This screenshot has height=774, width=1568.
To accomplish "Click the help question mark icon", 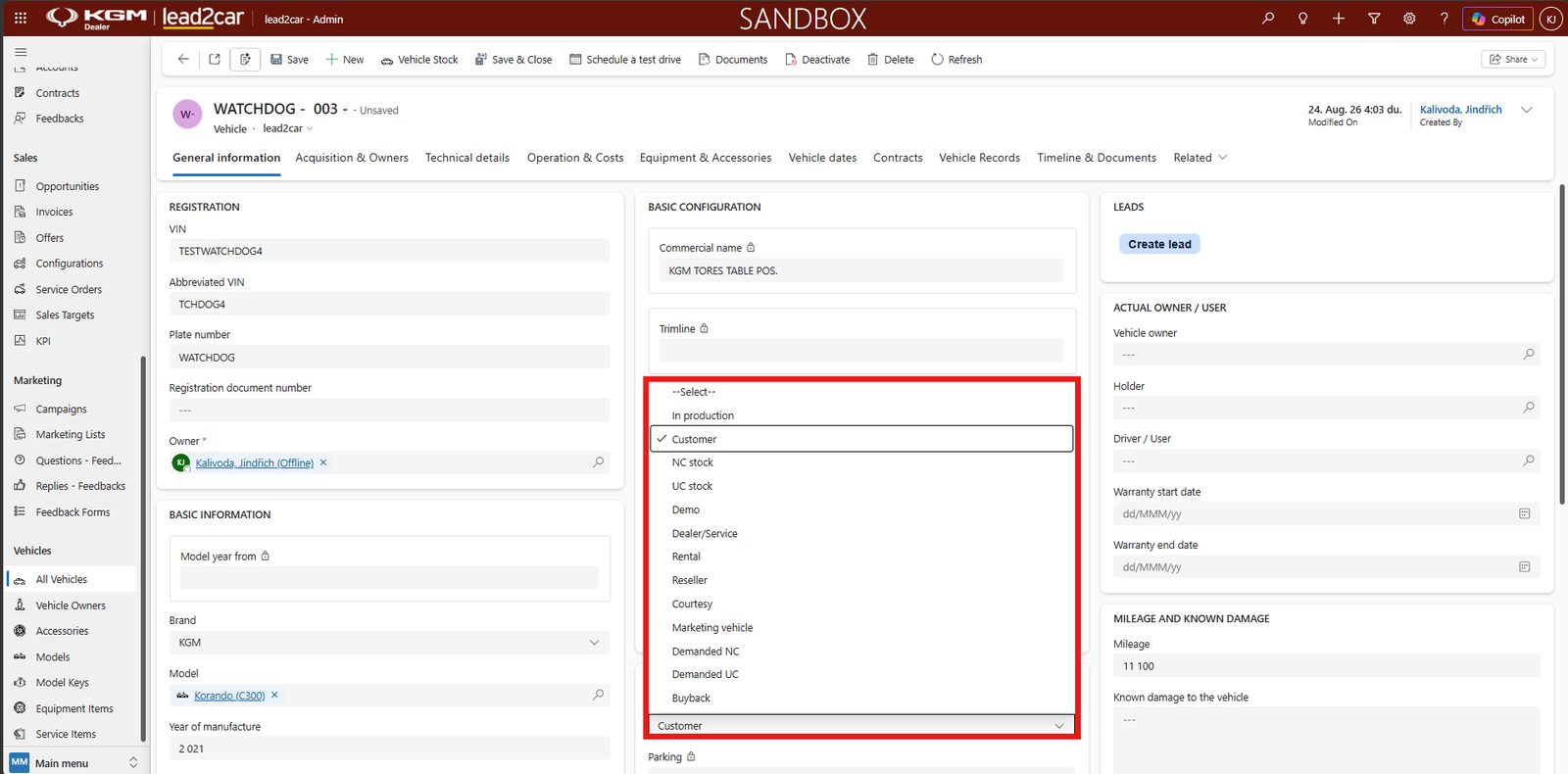I will tap(1444, 19).
